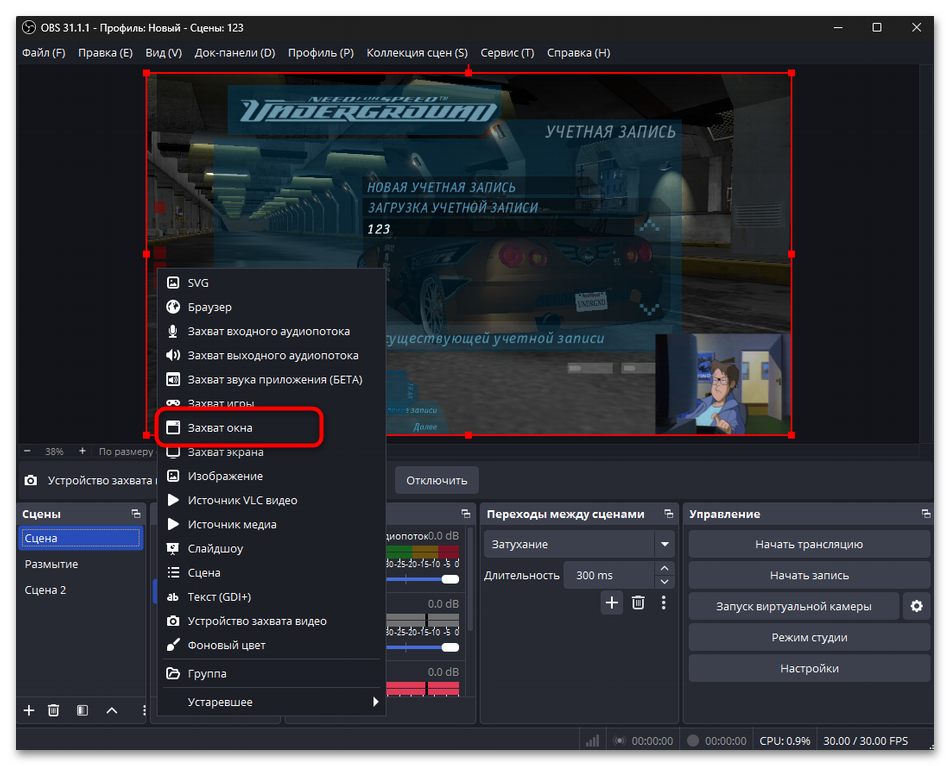Click the Начать запись button
950x766 pixels.
(809, 576)
